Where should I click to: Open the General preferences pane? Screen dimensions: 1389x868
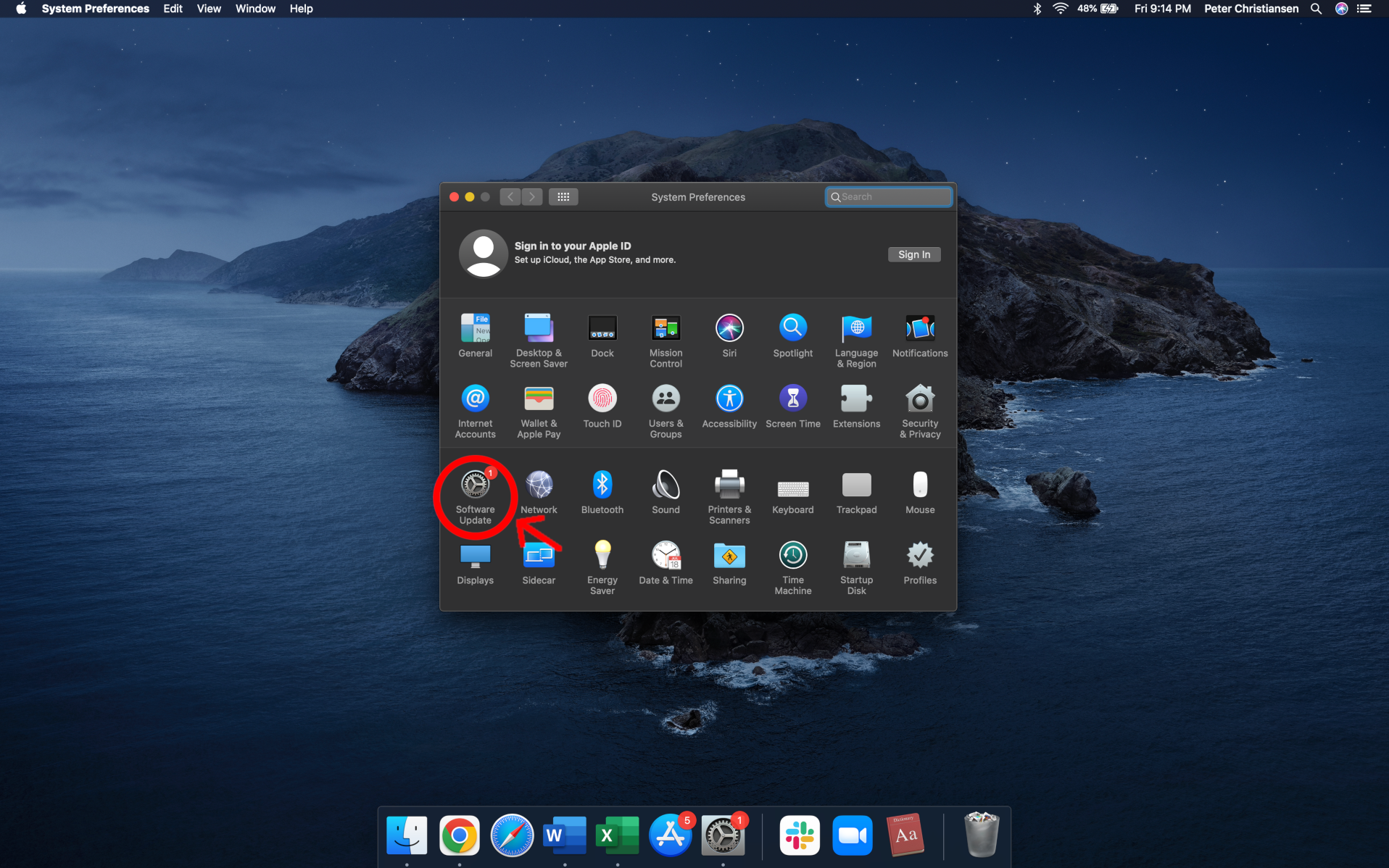475,335
